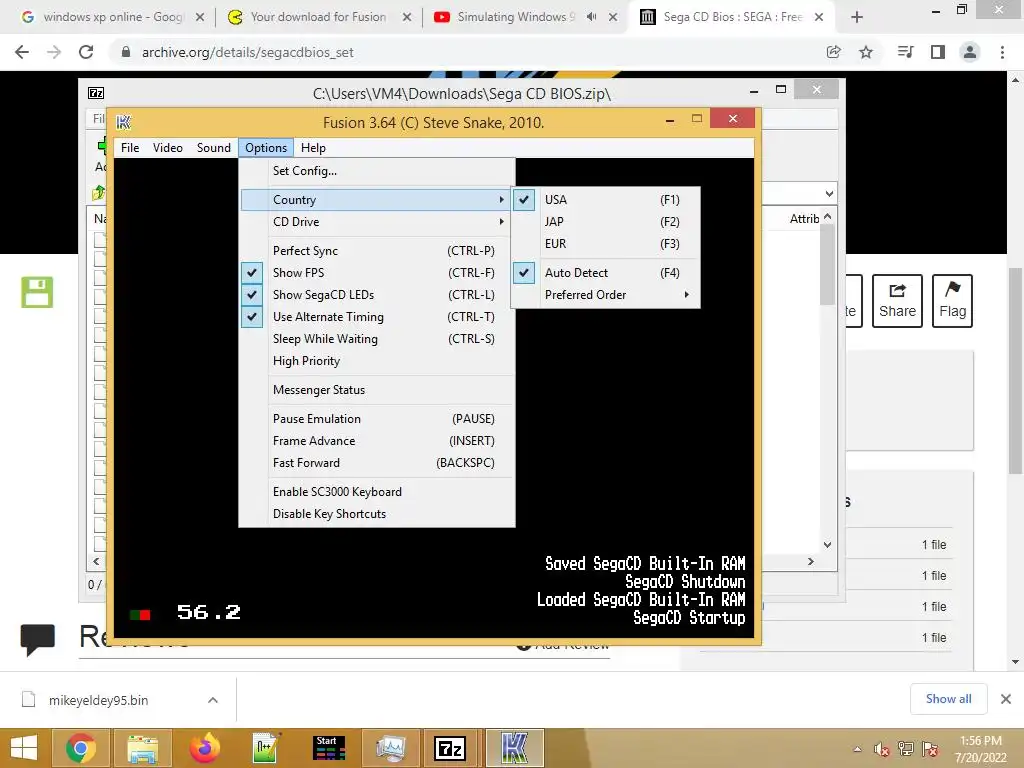Reload the archive.org page
Viewport: 1024px width, 768px height.
coord(86,52)
